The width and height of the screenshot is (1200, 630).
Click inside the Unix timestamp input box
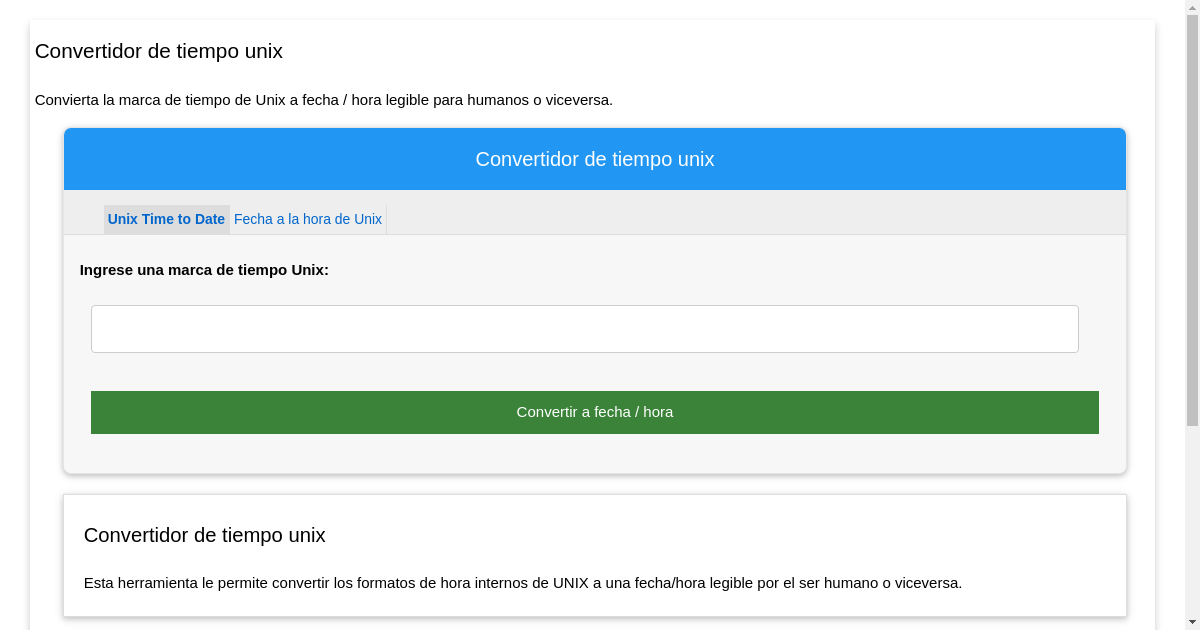tap(584, 328)
